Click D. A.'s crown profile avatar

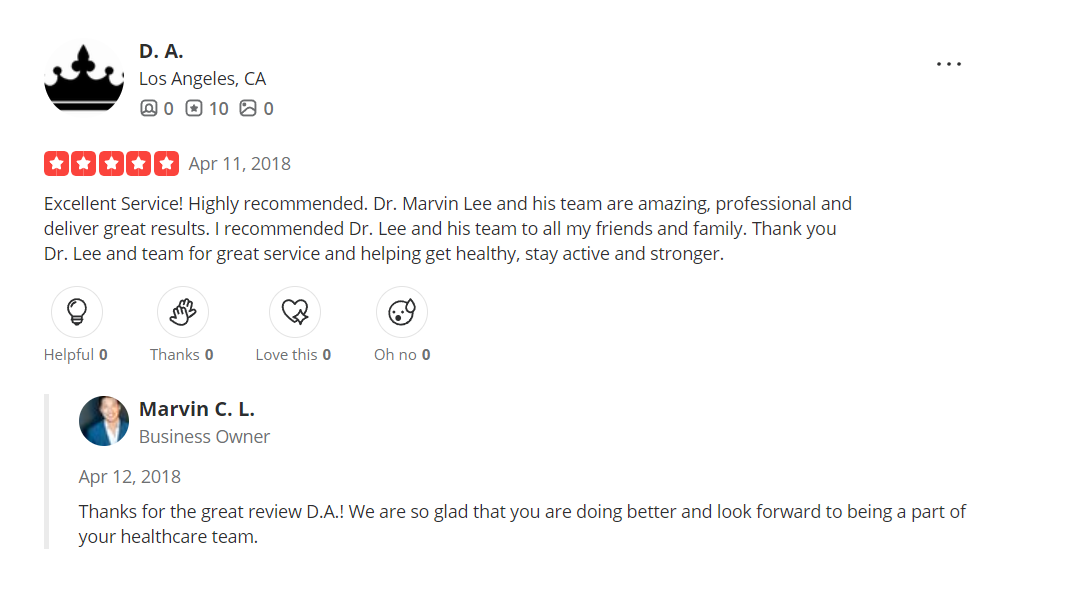[83, 78]
